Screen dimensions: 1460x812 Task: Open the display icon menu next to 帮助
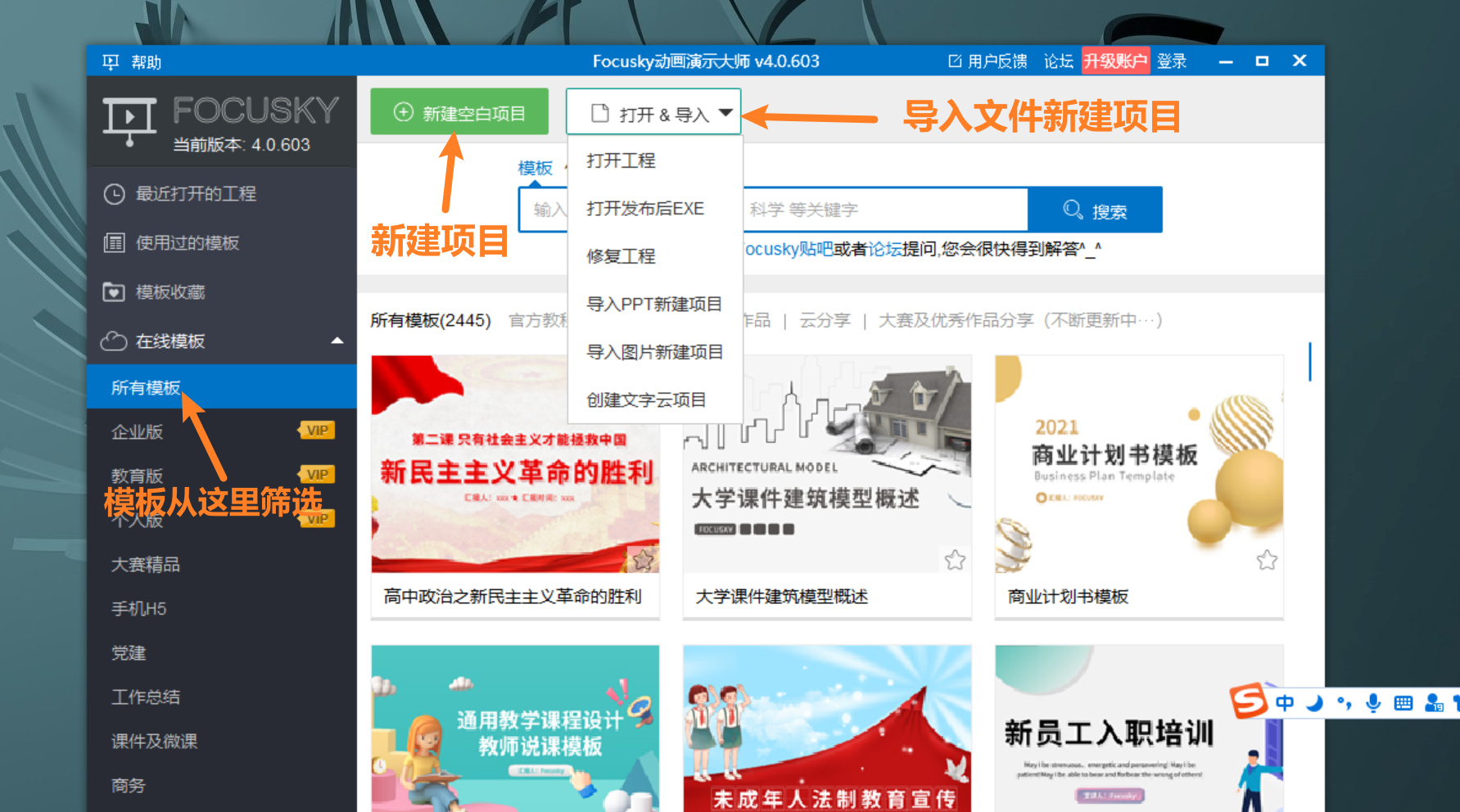tap(111, 61)
